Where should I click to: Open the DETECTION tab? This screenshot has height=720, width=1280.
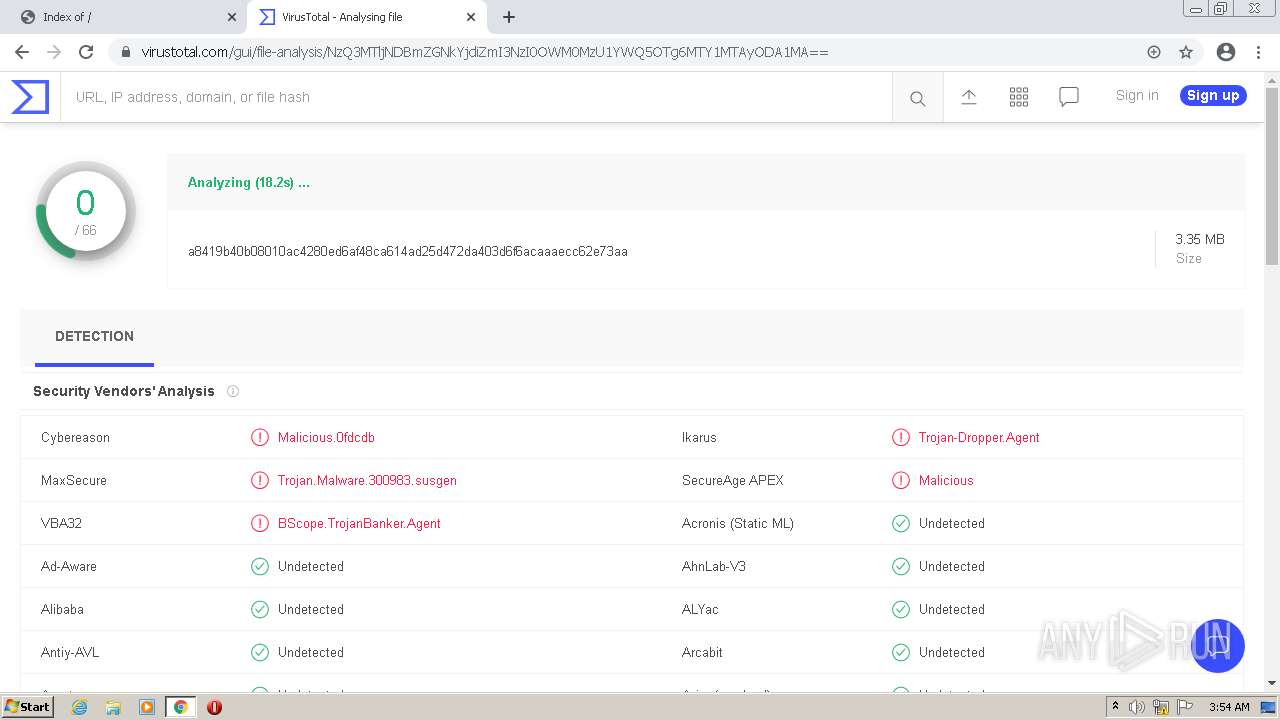pos(94,337)
